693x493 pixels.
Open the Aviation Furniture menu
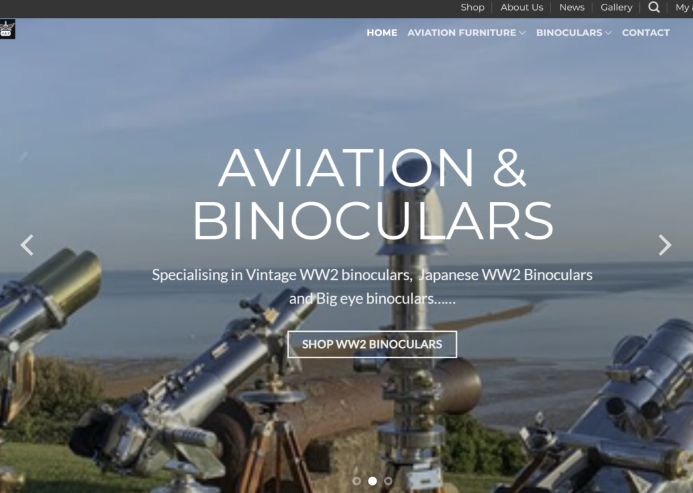(461, 33)
